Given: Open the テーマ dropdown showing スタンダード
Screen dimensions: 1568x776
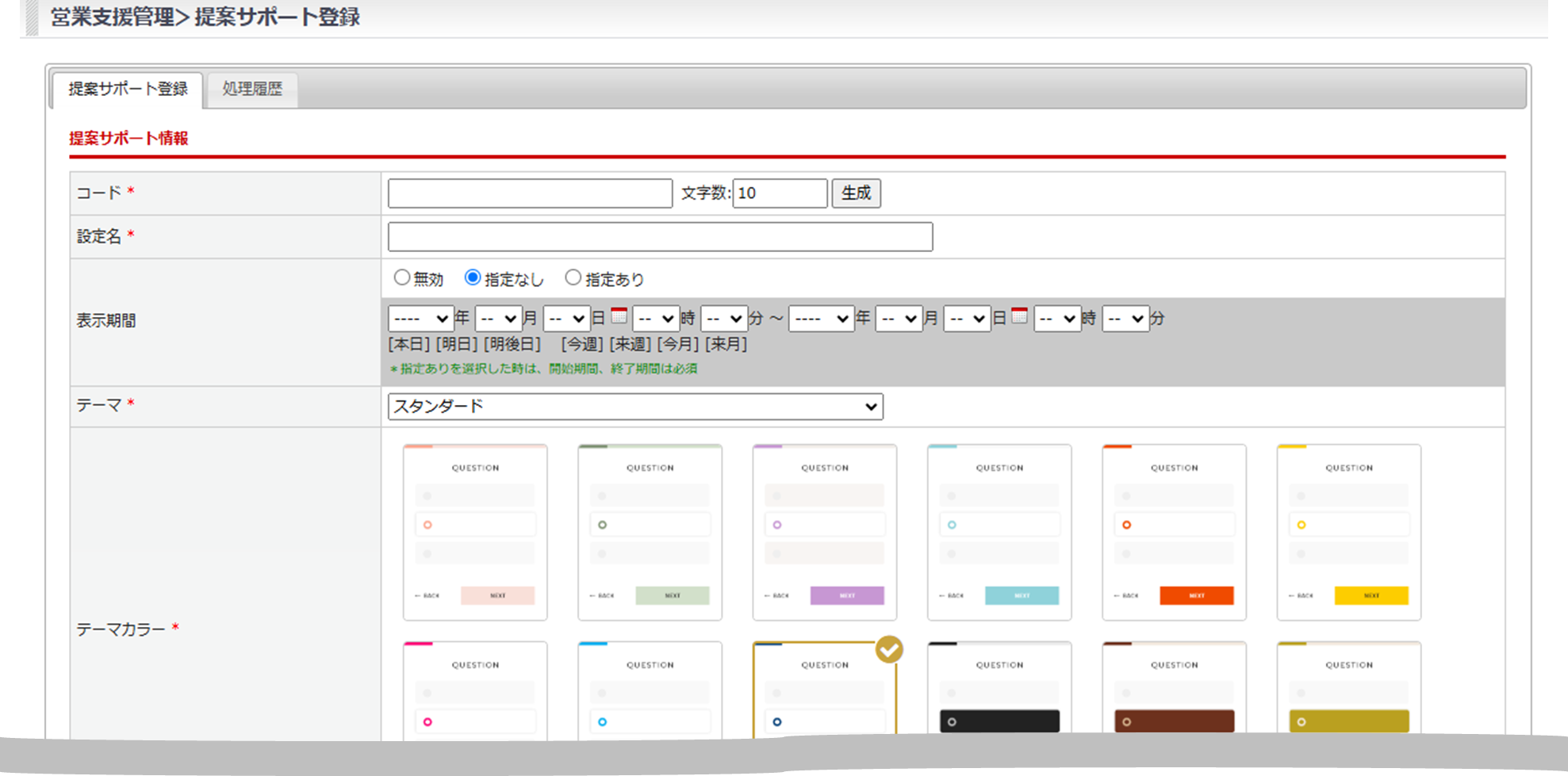Looking at the screenshot, I should coord(635,407).
